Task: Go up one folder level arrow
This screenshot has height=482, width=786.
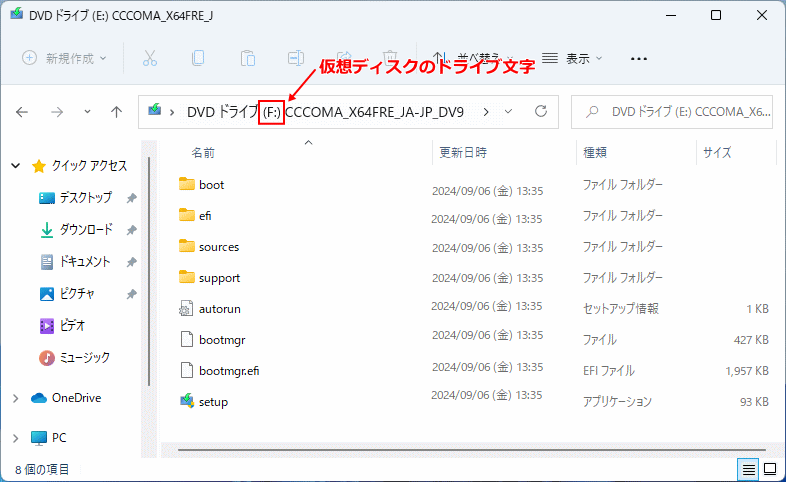Action: point(117,112)
